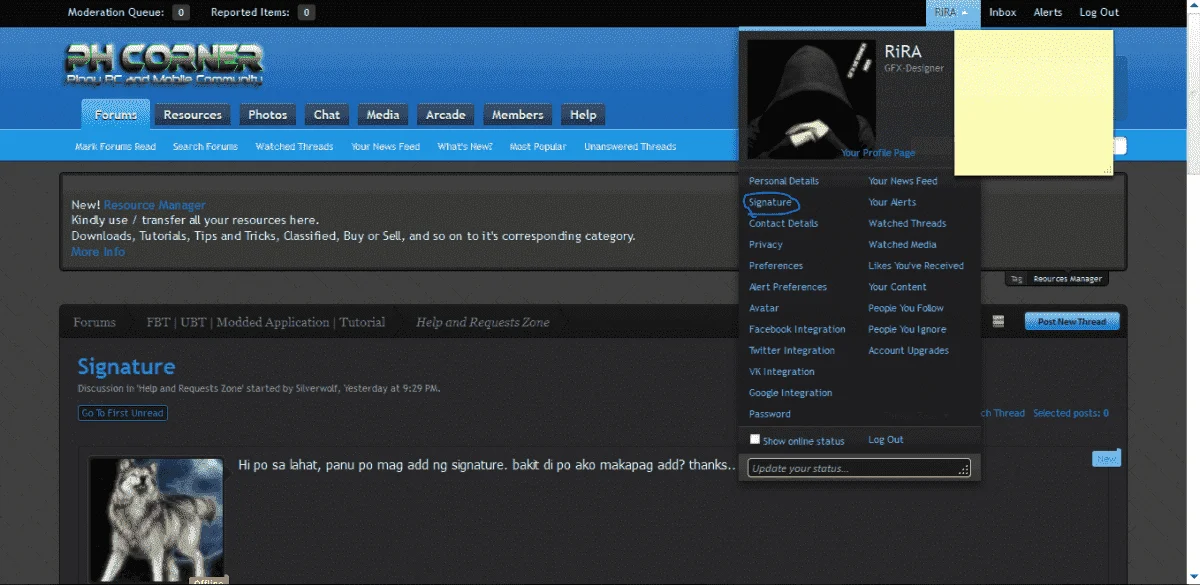Click the New marker on the post
Screen dimensions: 1200x585
(x=1106, y=459)
